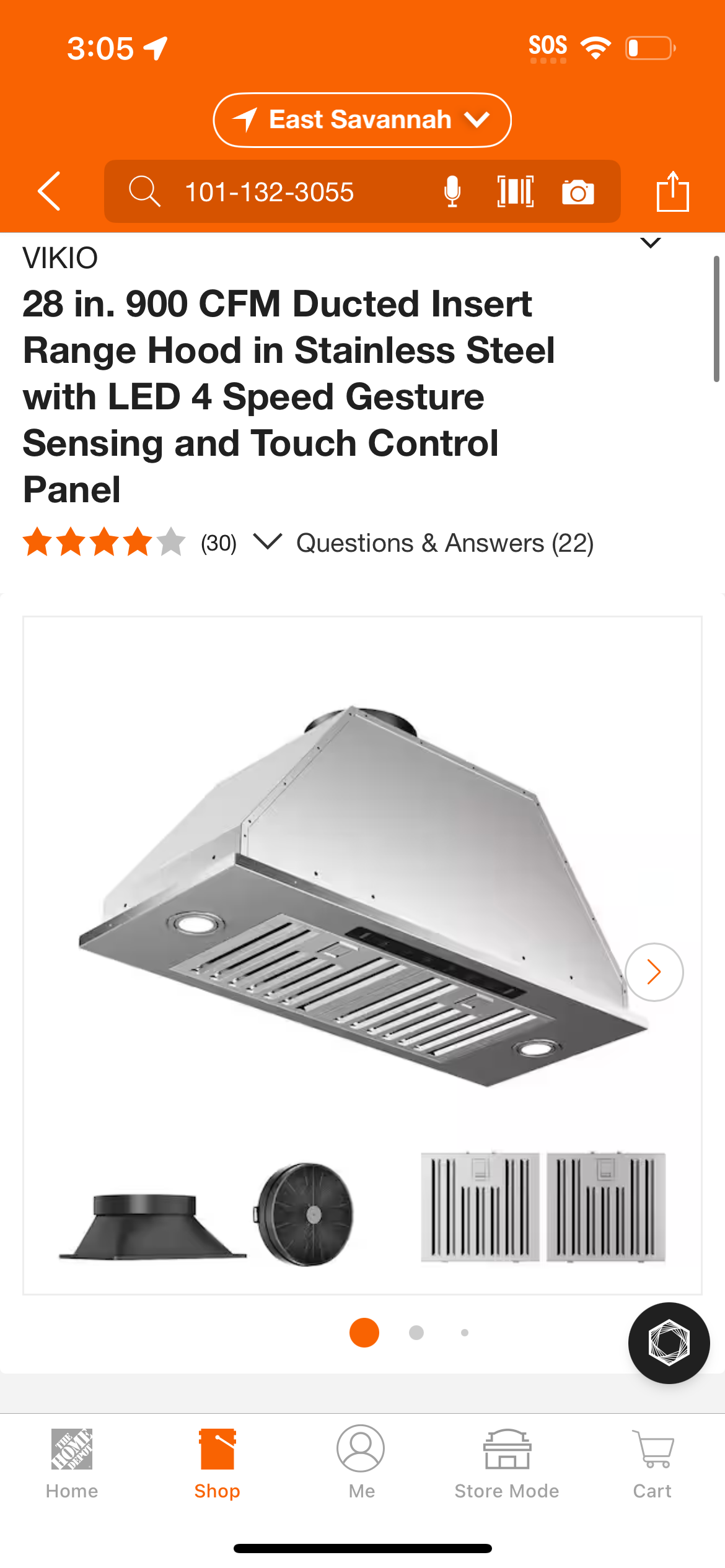Collapse the chevron above the product title

[650, 243]
